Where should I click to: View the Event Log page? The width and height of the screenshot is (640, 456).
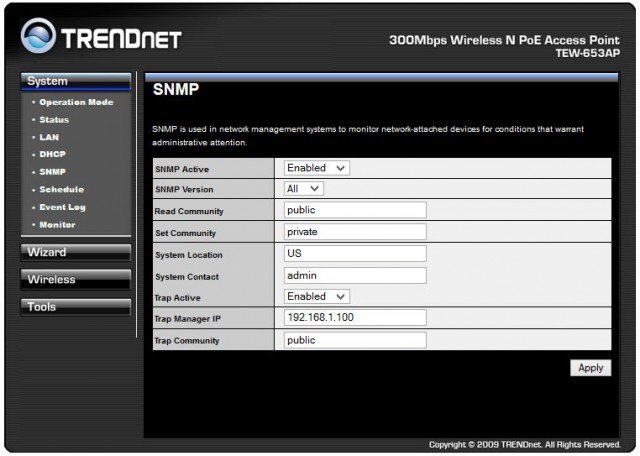tap(62, 207)
